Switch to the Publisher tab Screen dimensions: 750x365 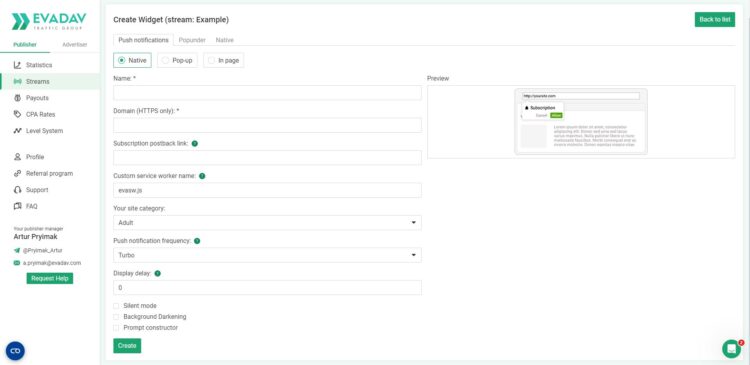25,44
